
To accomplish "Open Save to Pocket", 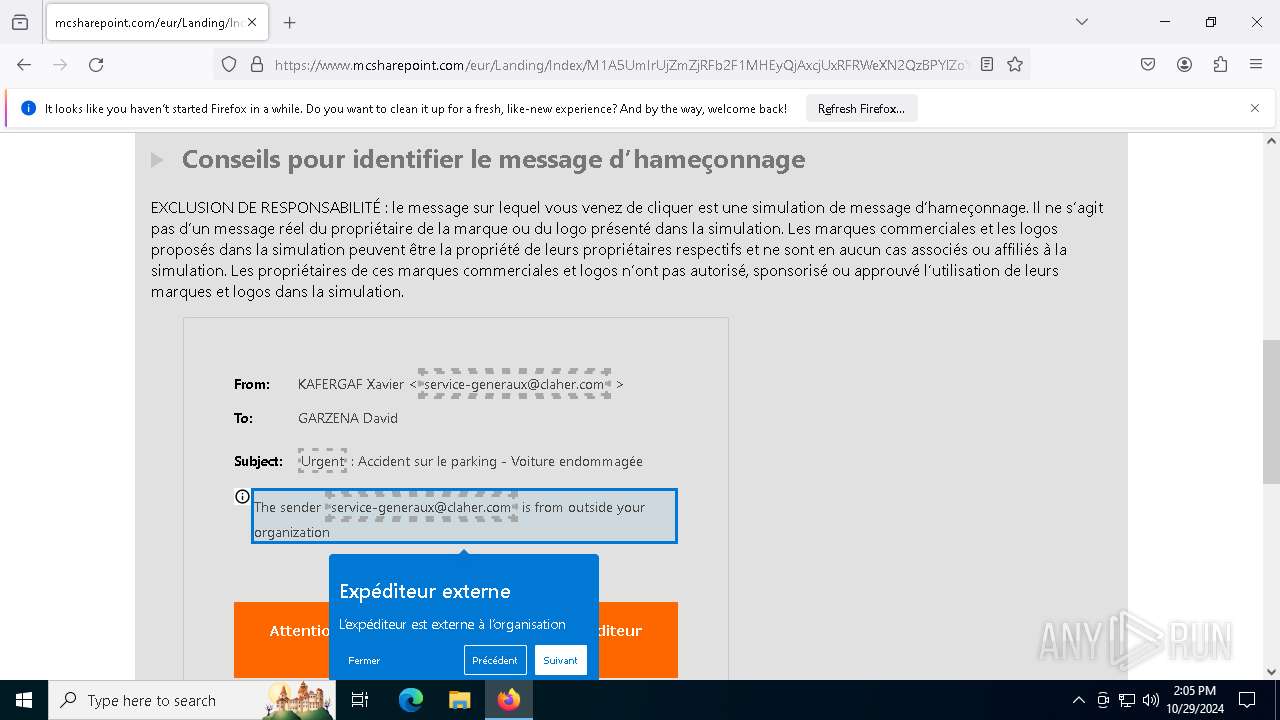I will (1148, 64).
